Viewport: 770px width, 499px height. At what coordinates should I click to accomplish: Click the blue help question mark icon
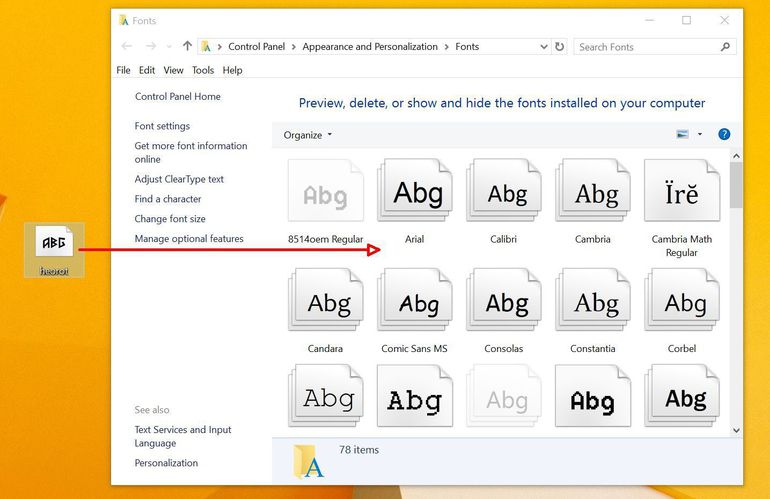pyautogui.click(x=724, y=134)
